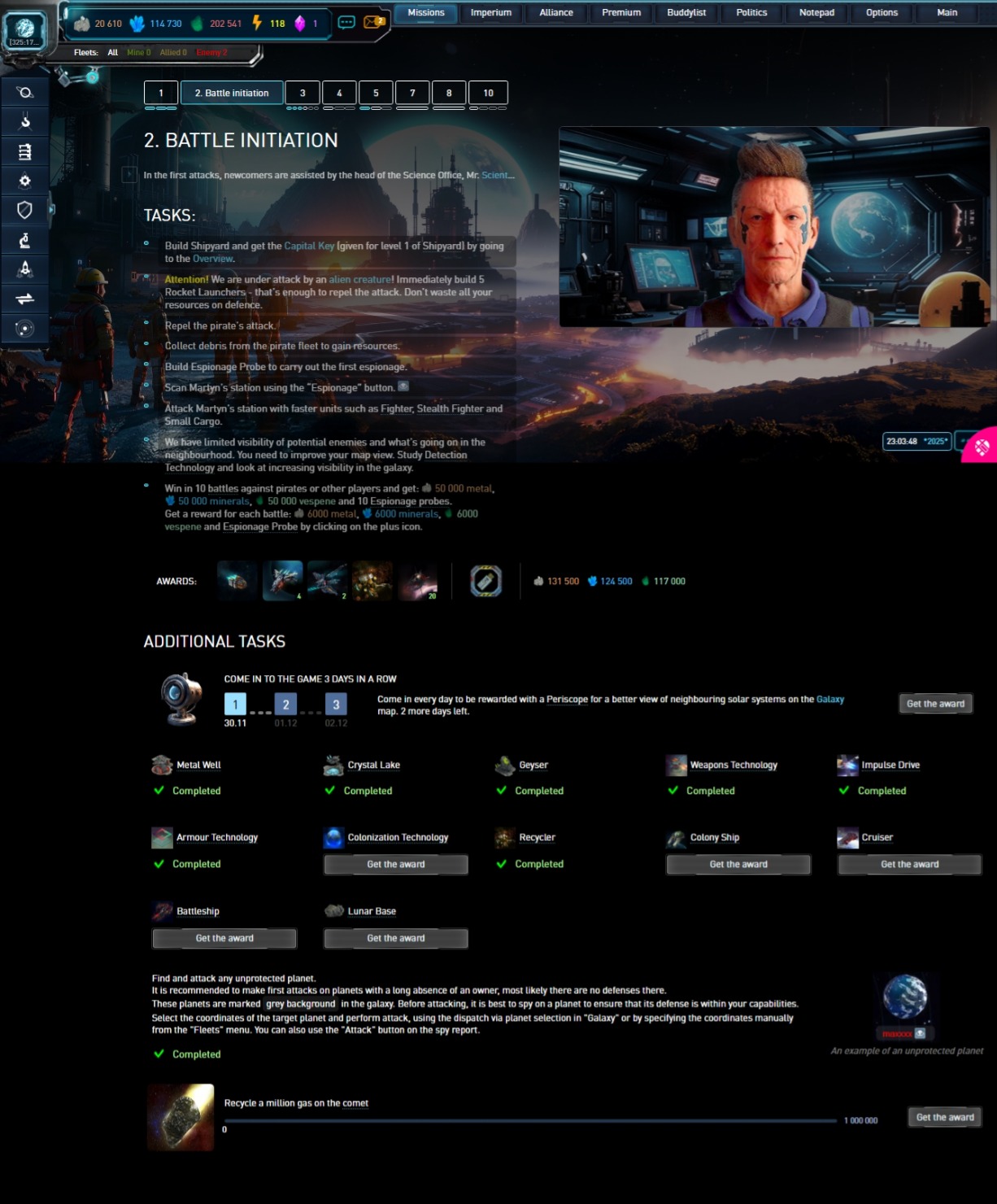Image resolution: width=997 pixels, height=1204 pixels.
Task: Get the award for Colony Ship
Action: [x=738, y=864]
